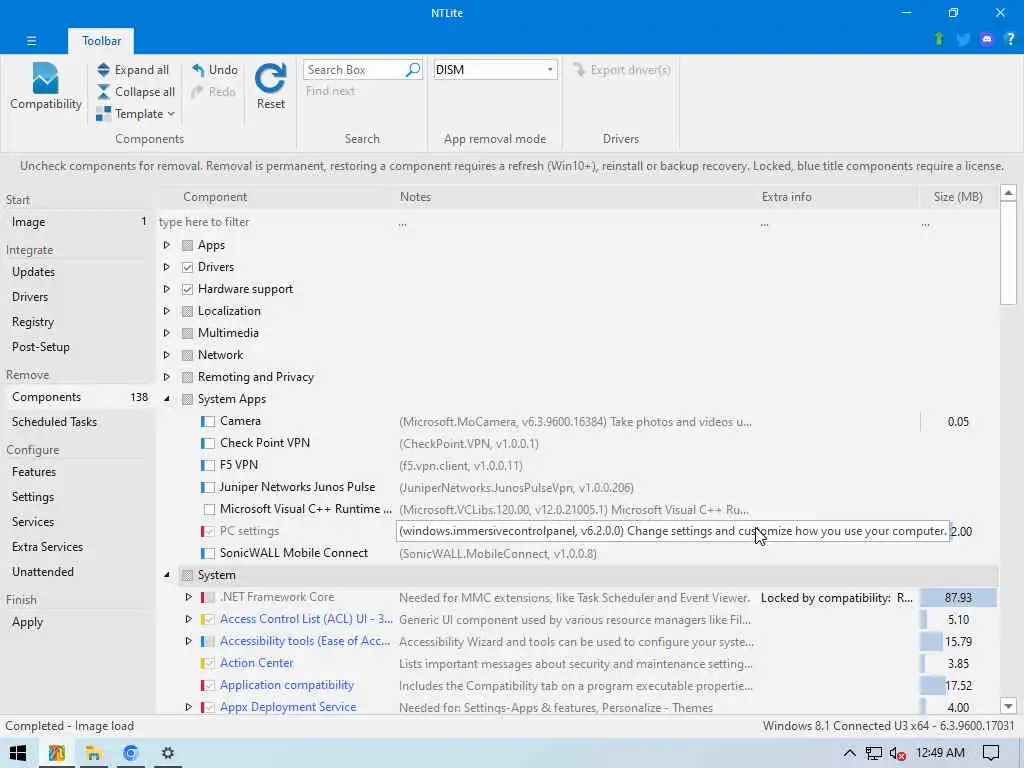Viewport: 1024px width, 768px height.
Task: Sort by the Size (MB) column header
Action: (957, 197)
